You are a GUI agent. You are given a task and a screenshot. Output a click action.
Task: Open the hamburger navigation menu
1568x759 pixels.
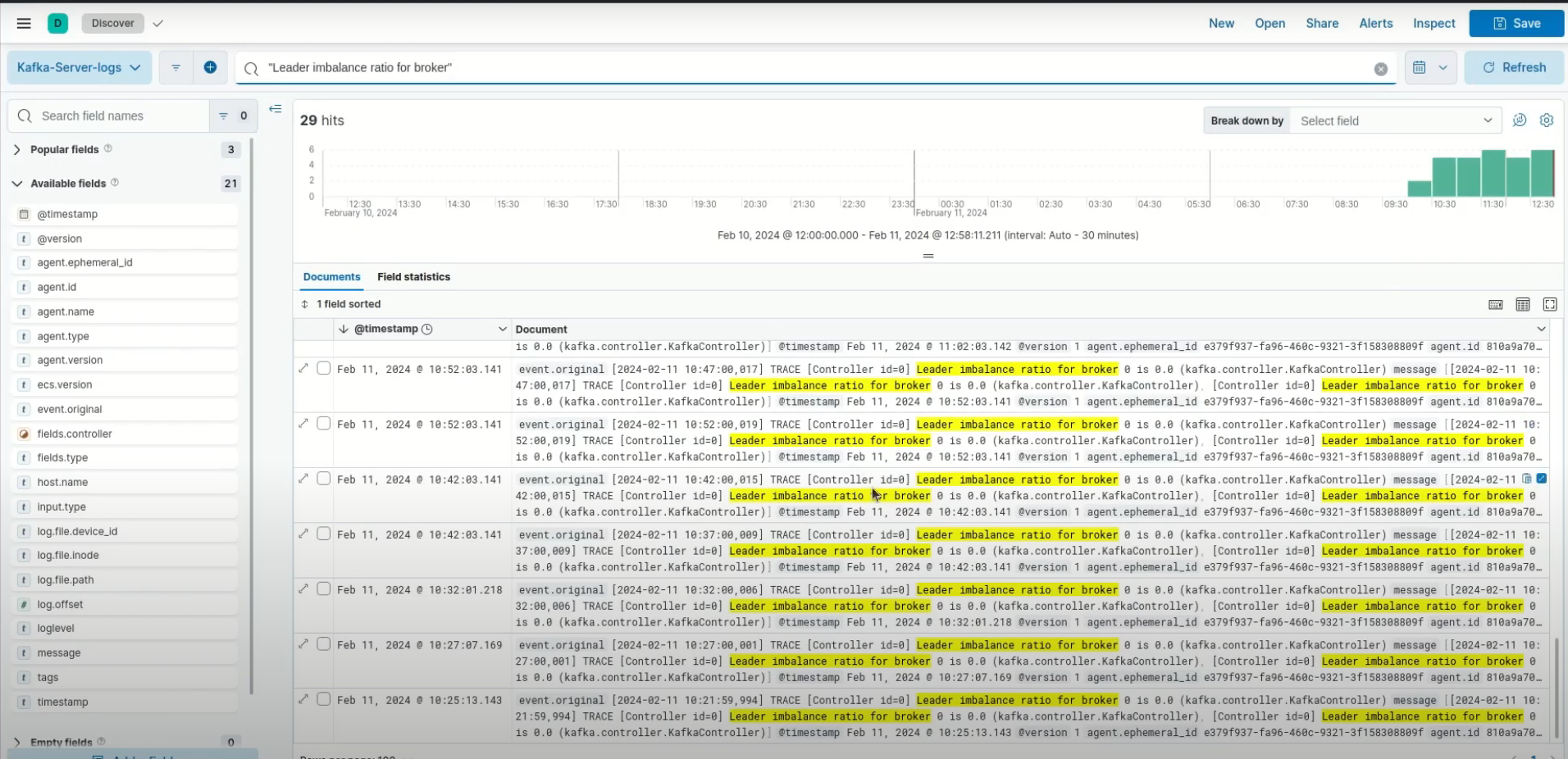tap(24, 23)
